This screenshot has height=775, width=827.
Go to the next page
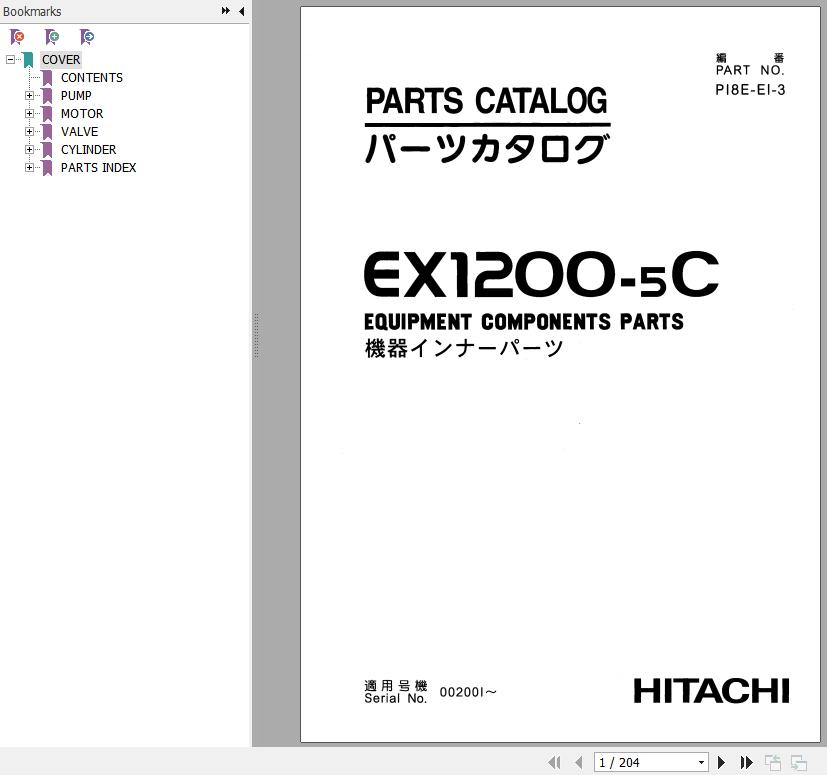(x=722, y=762)
